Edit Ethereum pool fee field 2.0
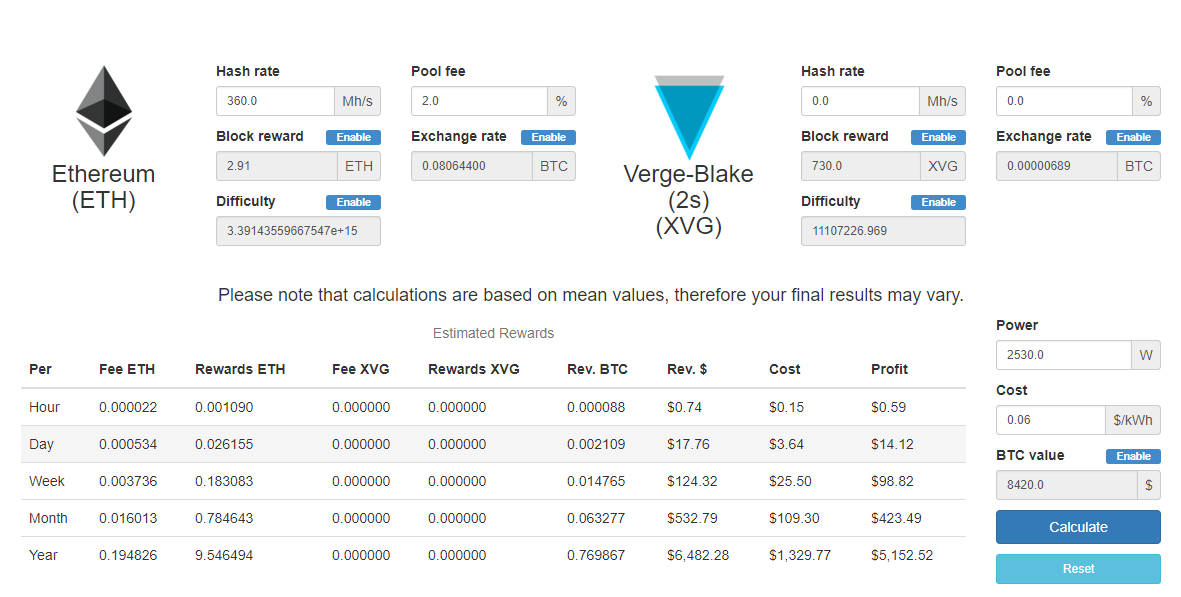The image size is (1181, 597). 480,101
